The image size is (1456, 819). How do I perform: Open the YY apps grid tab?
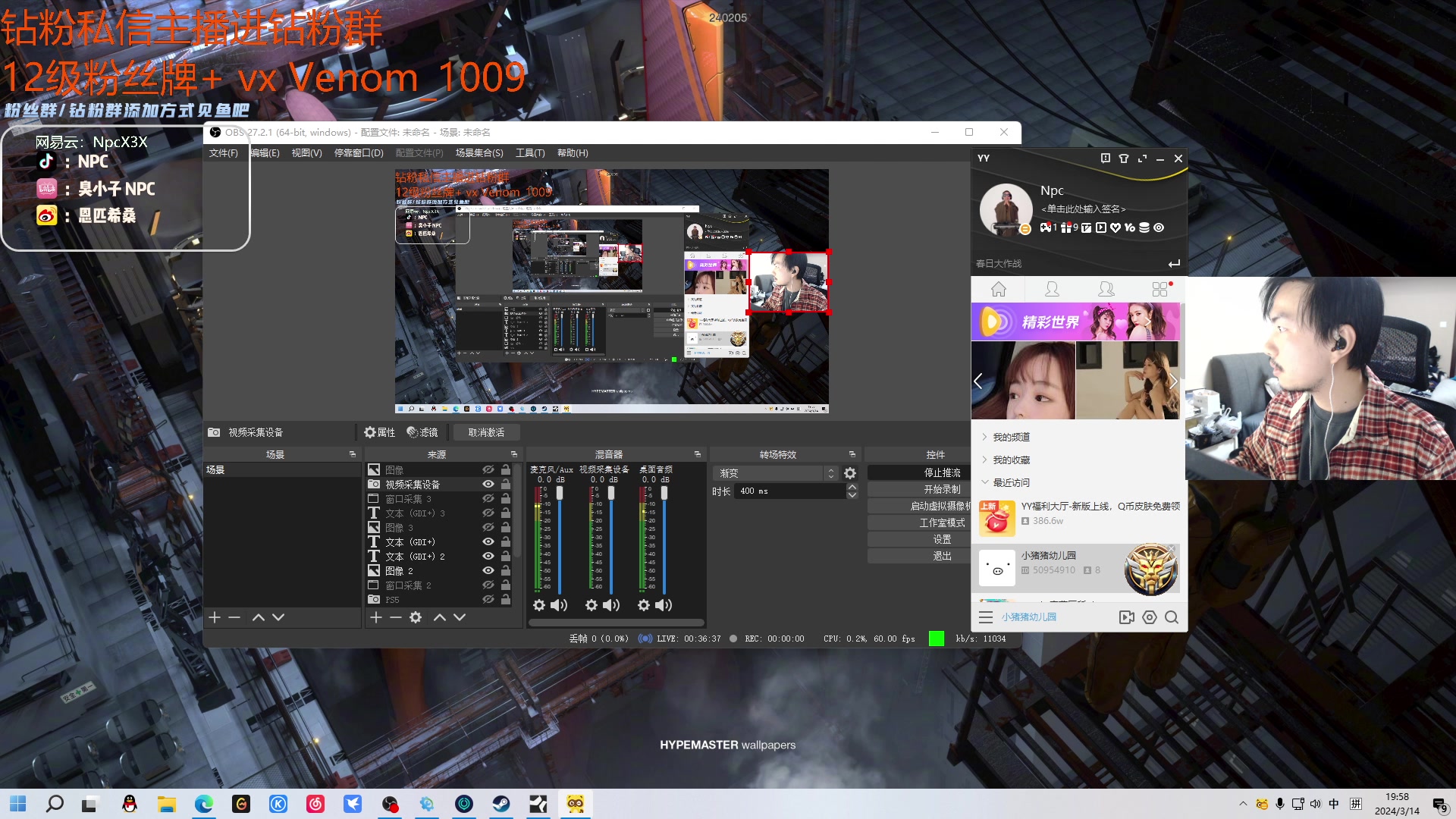[x=1160, y=289]
